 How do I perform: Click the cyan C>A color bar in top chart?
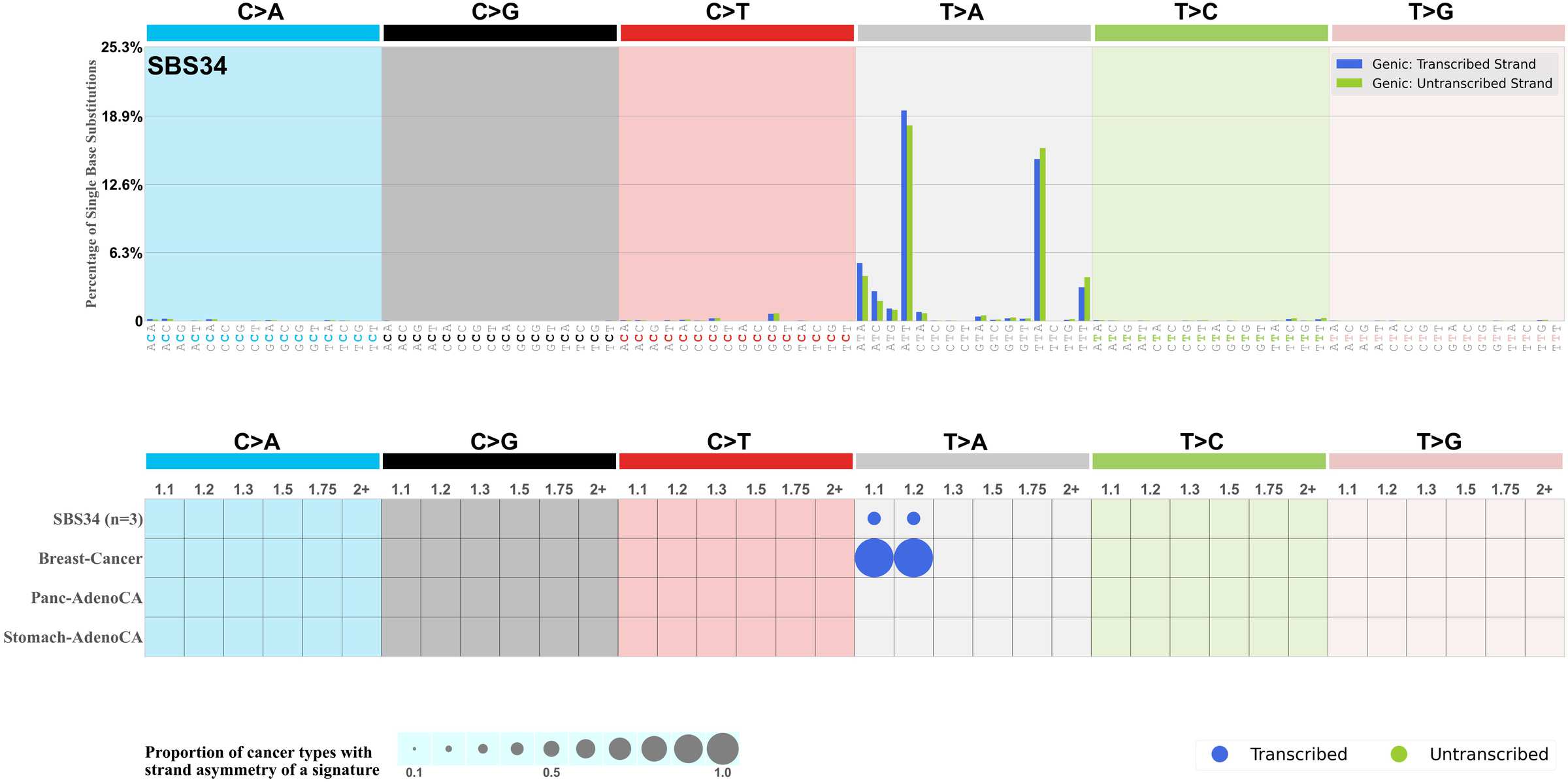point(263,33)
